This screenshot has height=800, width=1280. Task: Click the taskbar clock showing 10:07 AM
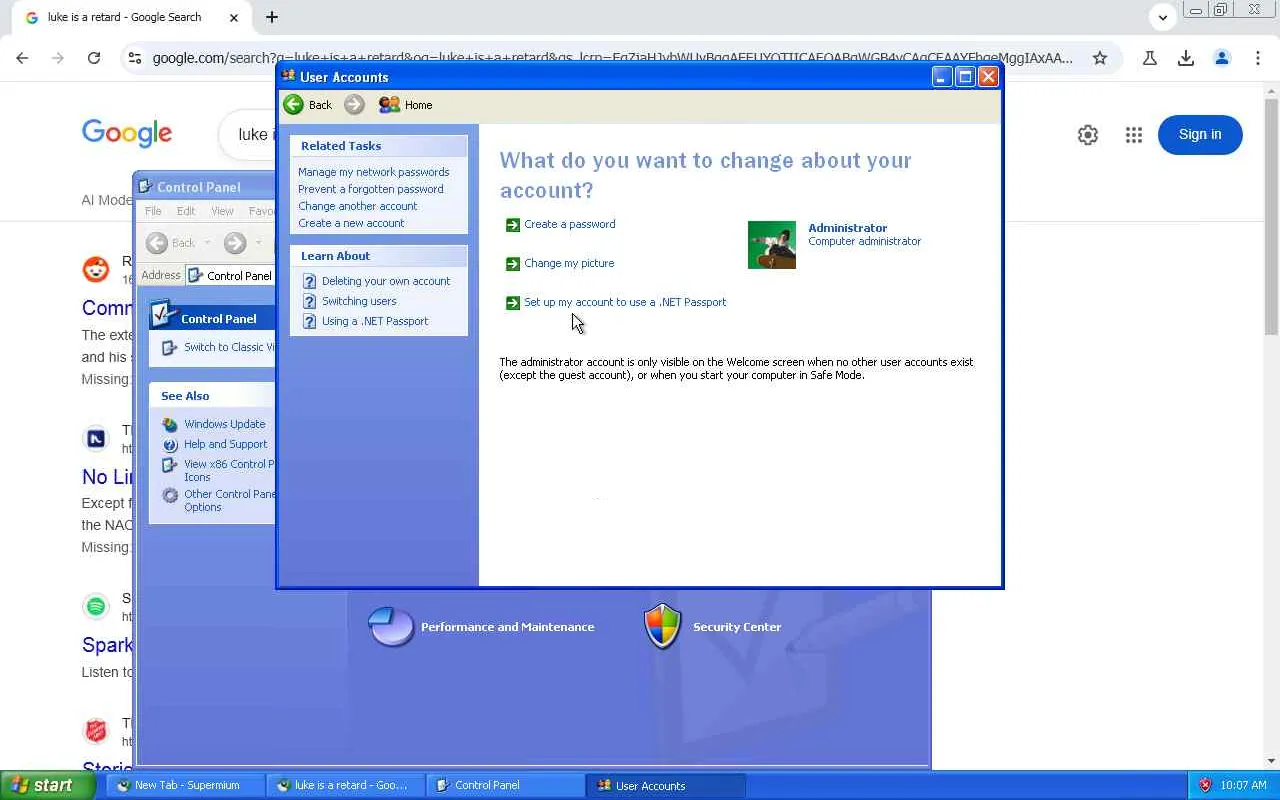[1243, 786]
